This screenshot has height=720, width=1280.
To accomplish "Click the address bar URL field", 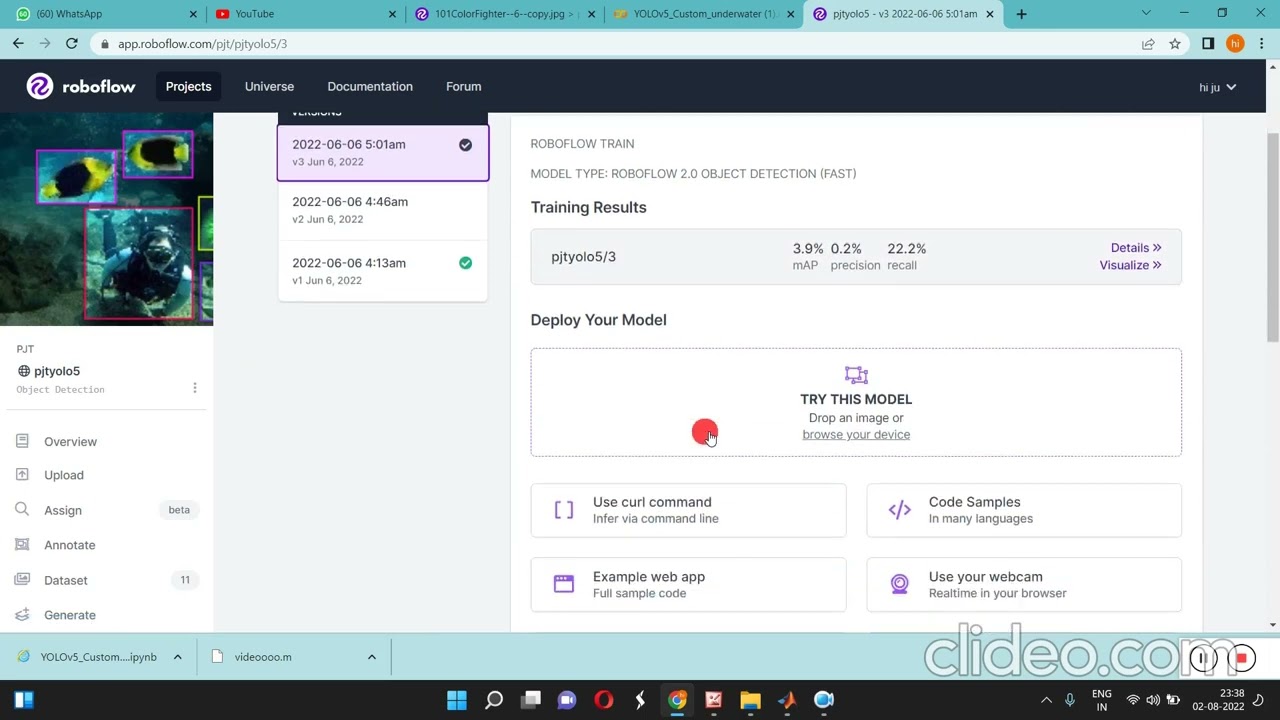I will (x=620, y=44).
